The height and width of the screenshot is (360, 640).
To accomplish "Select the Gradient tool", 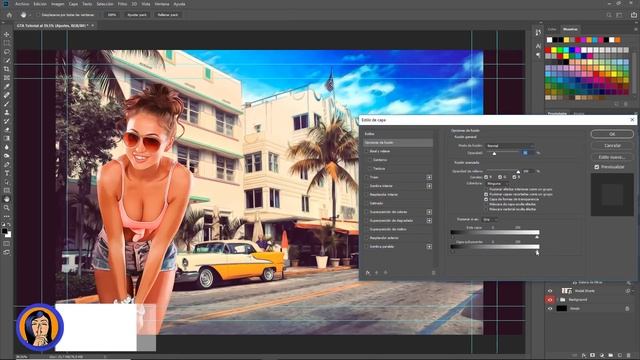I will [x=7, y=138].
